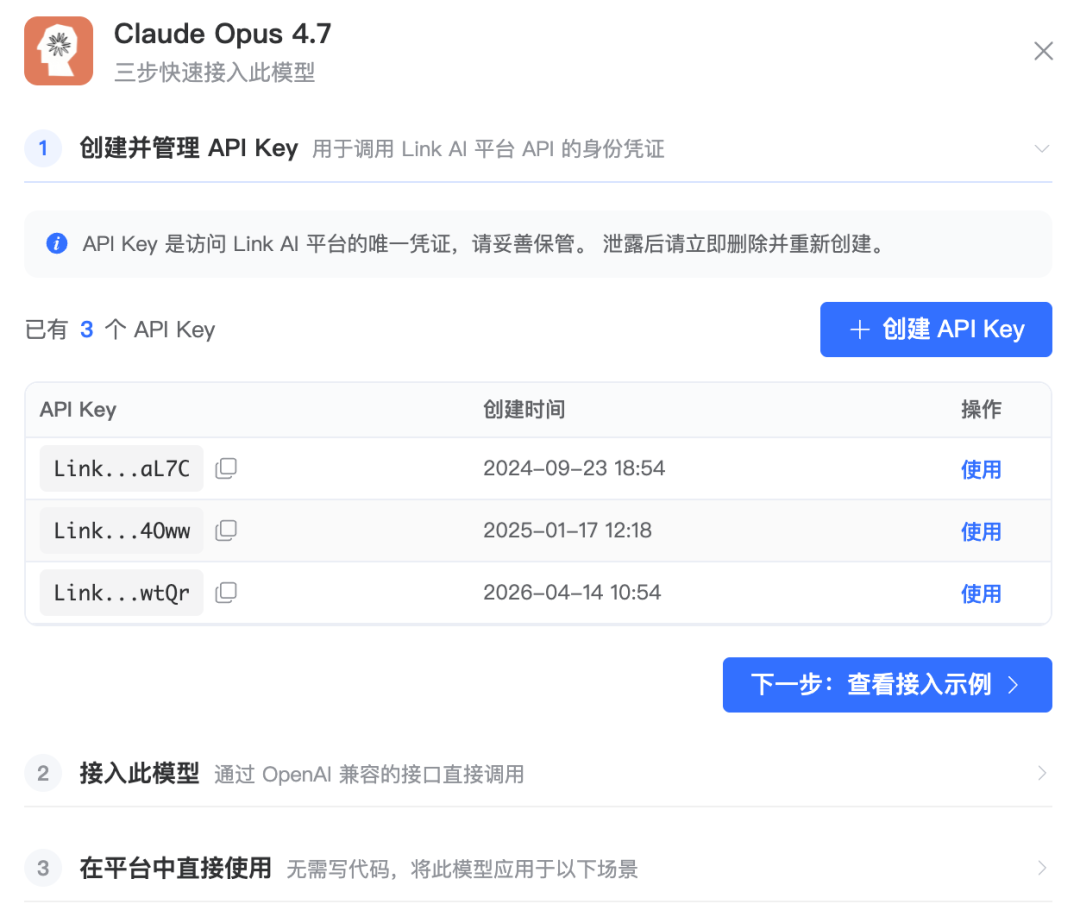Go to 下一步：查看接入示例

coord(886,685)
